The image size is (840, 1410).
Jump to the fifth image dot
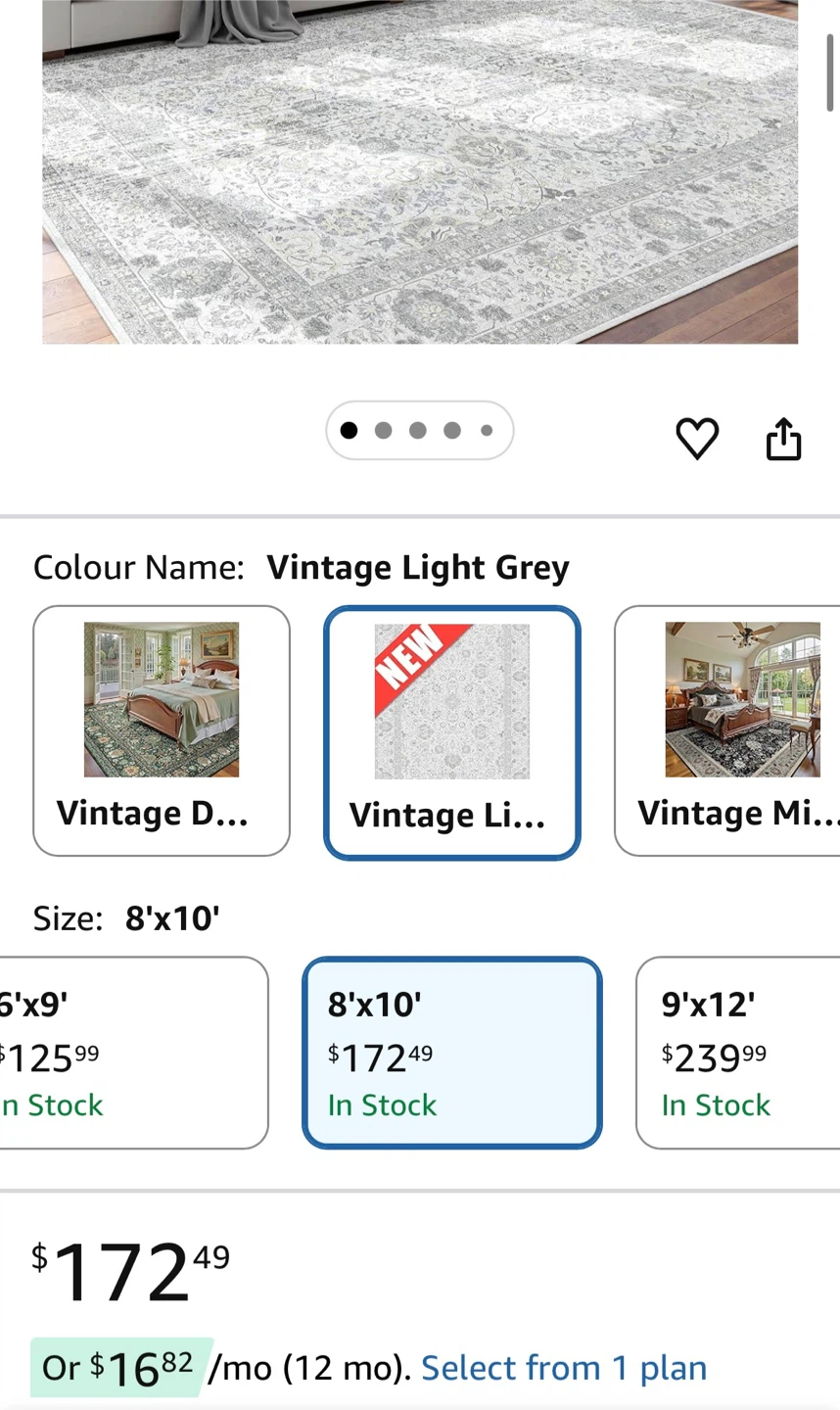[487, 431]
